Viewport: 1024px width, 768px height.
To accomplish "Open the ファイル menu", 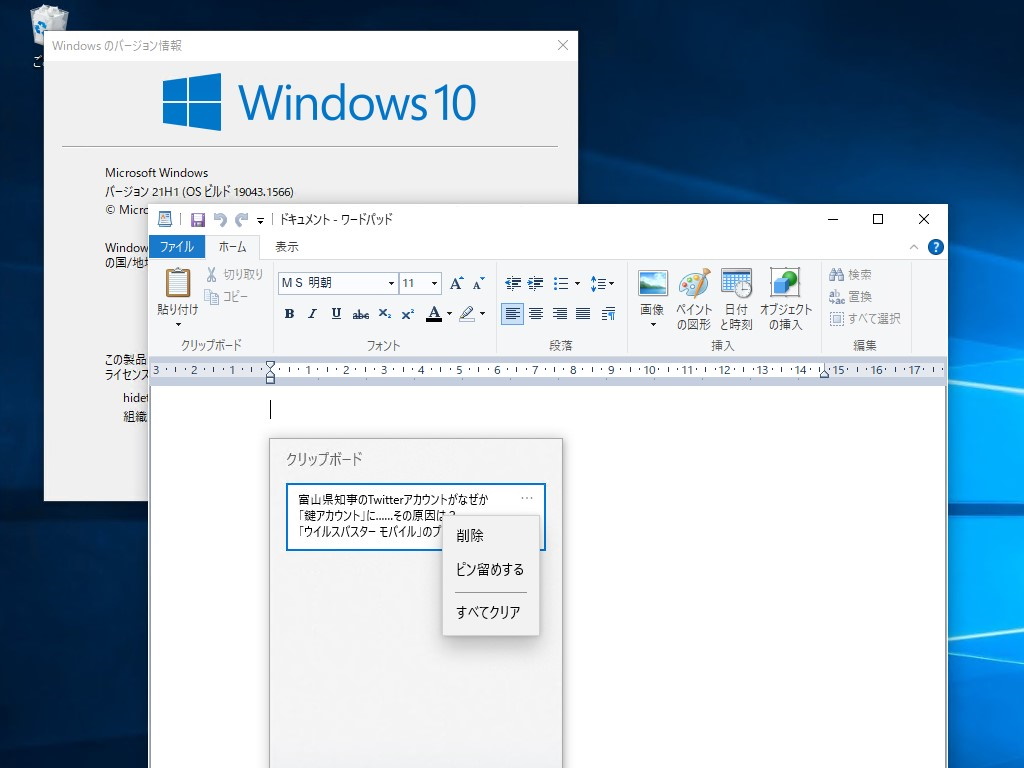I will 177,247.
